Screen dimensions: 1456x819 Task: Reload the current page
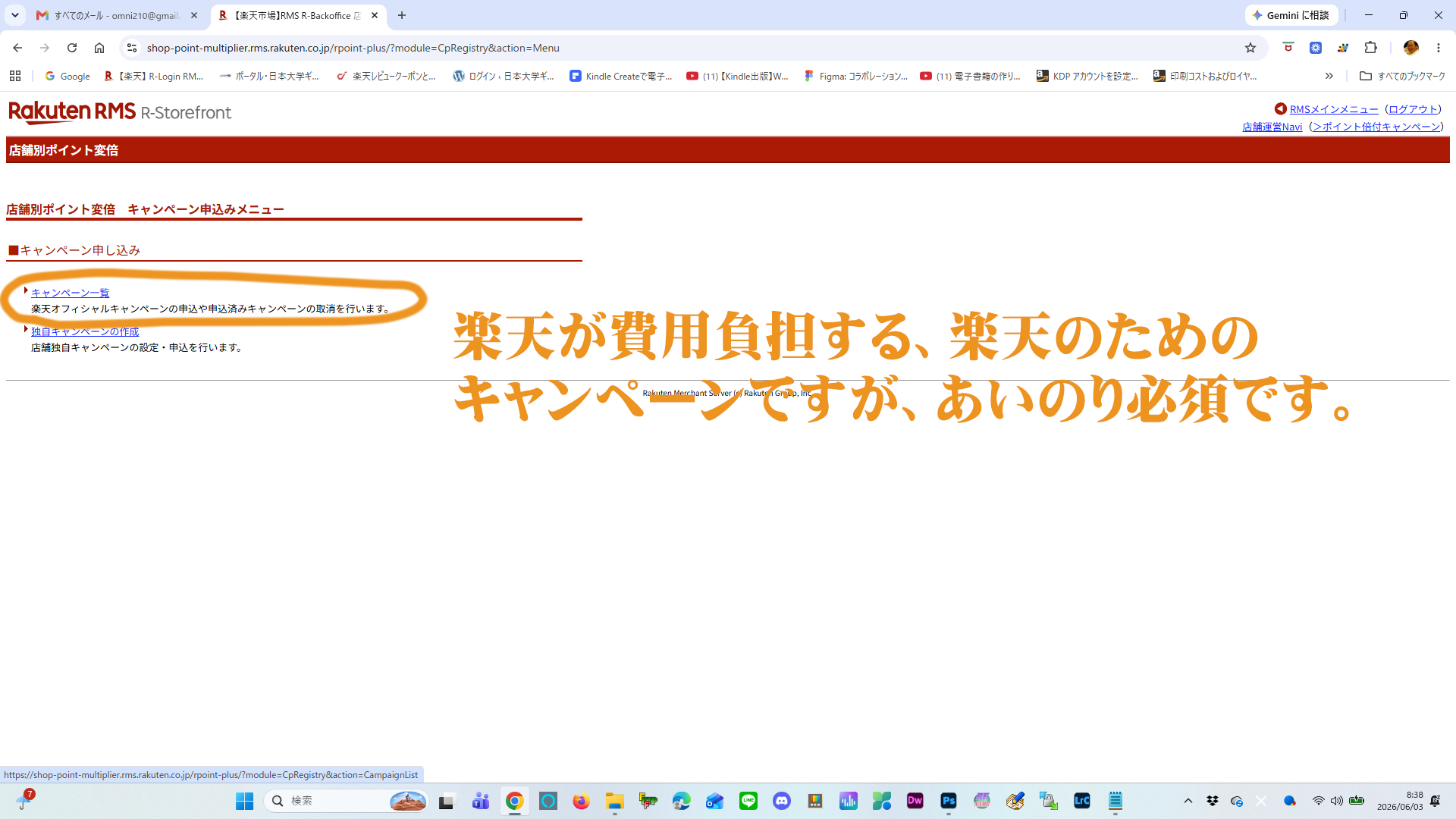click(x=72, y=48)
